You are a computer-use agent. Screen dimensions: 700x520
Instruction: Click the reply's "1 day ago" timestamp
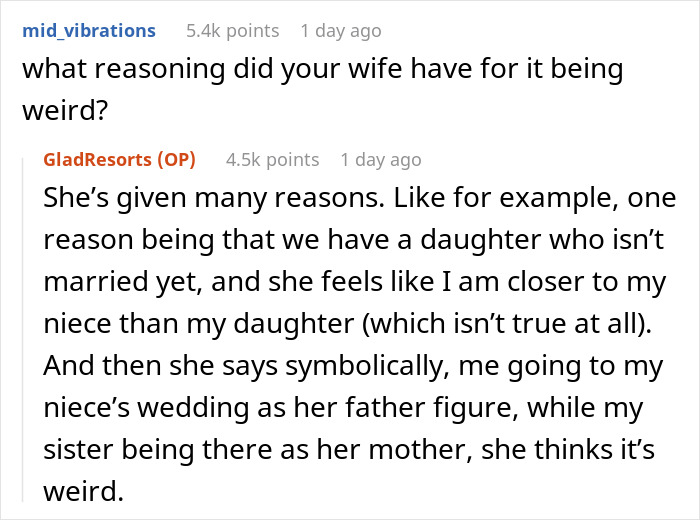tap(381, 160)
